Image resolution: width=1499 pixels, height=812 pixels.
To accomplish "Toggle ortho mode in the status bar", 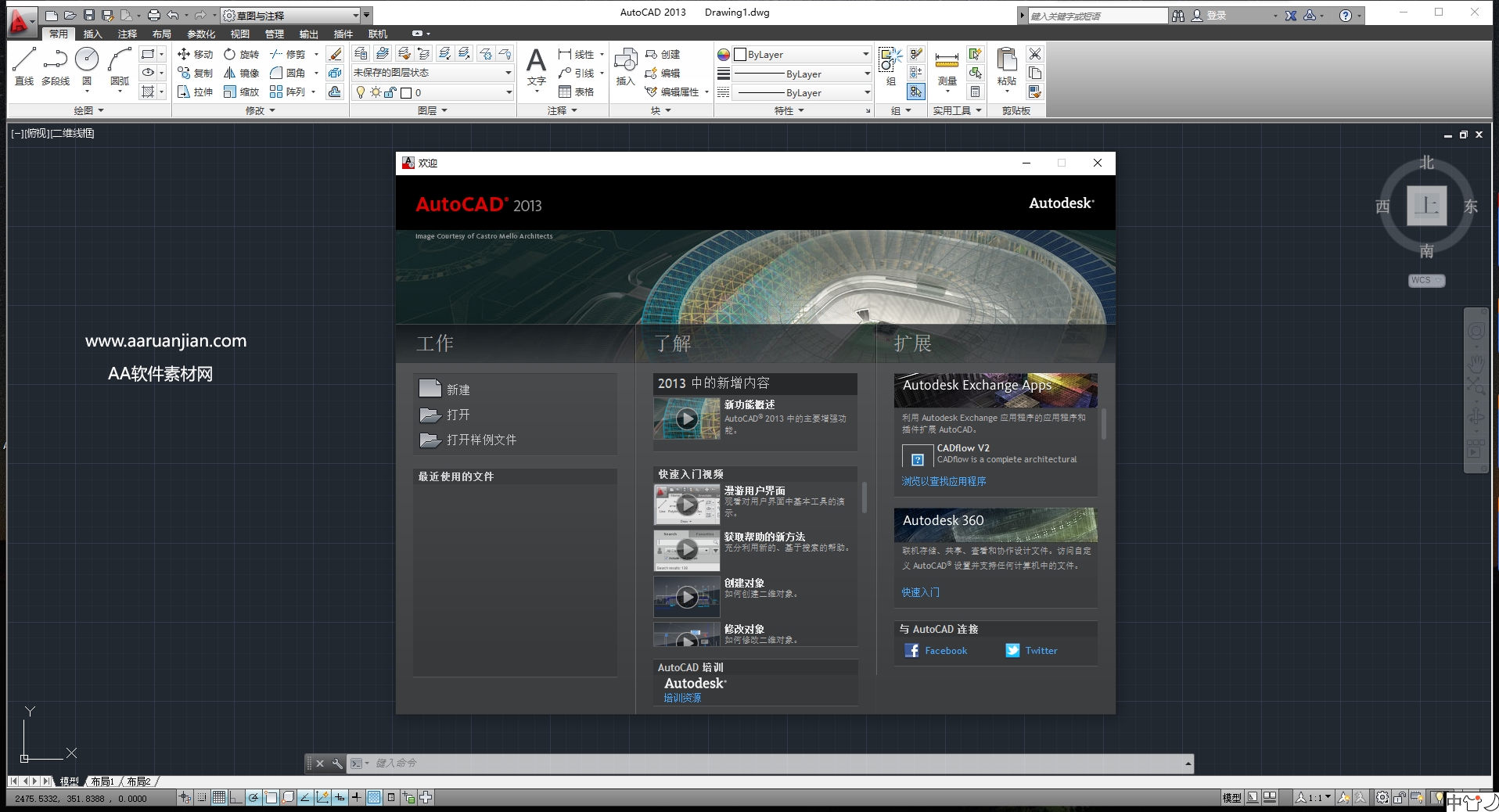I will [235, 797].
